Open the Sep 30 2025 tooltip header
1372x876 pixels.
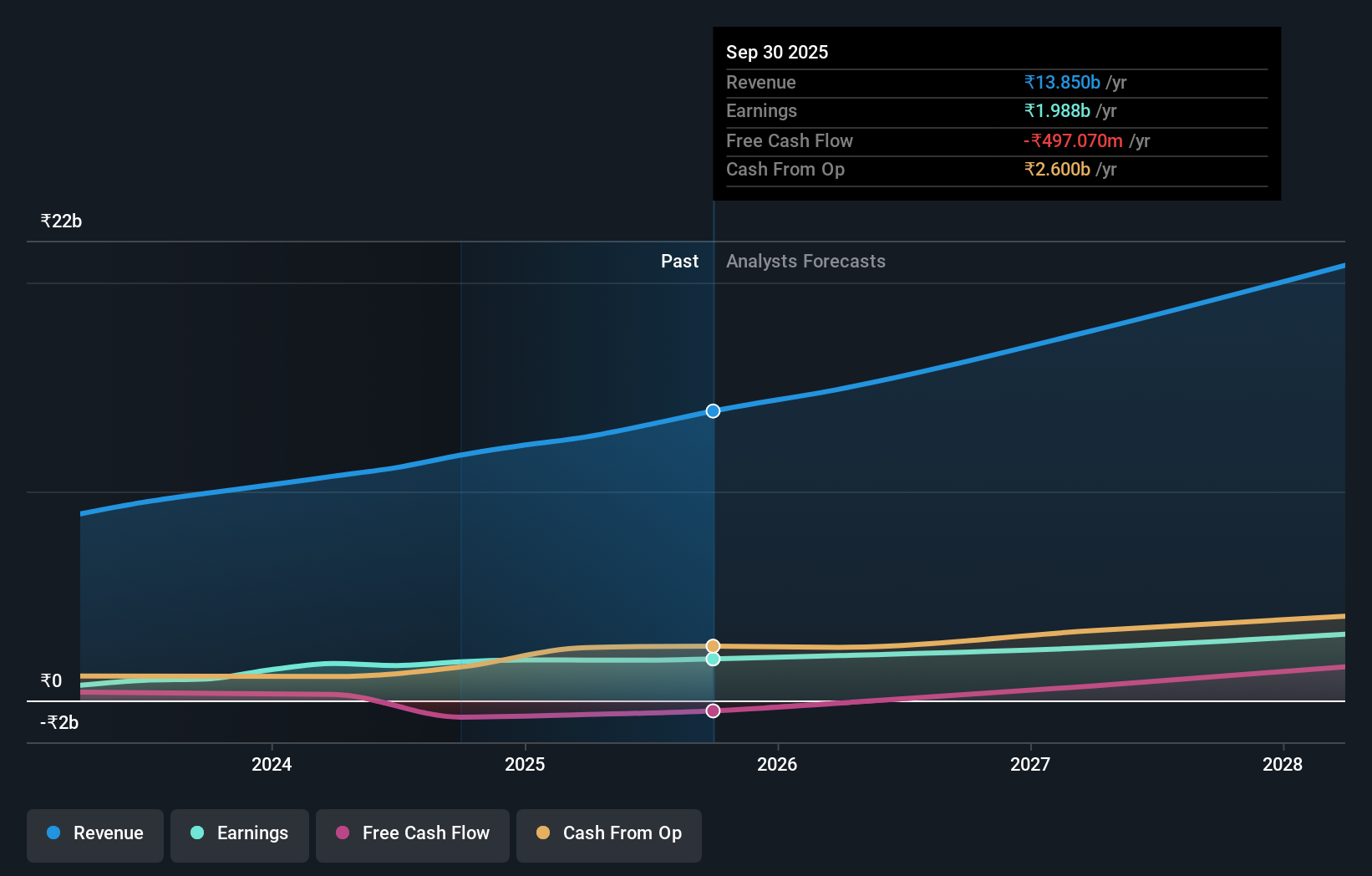click(777, 52)
